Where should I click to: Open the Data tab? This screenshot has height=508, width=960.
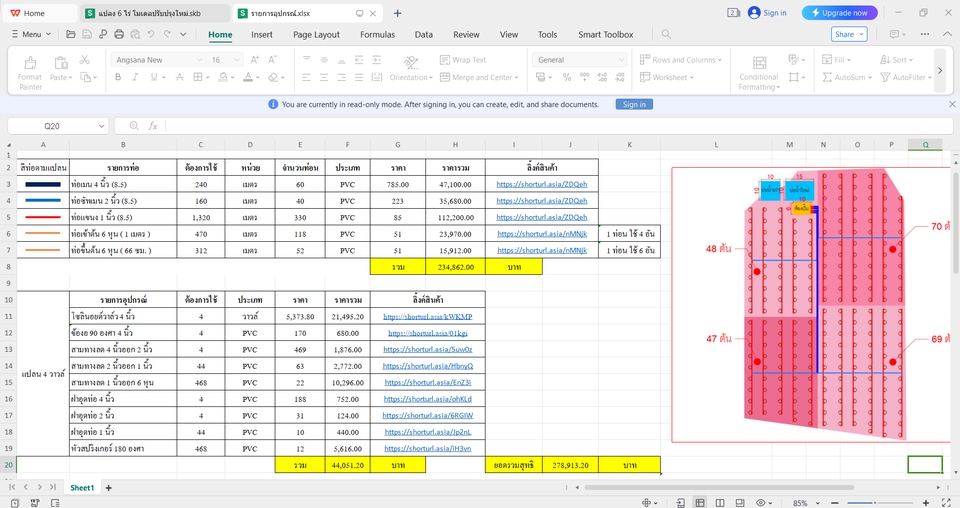point(424,35)
